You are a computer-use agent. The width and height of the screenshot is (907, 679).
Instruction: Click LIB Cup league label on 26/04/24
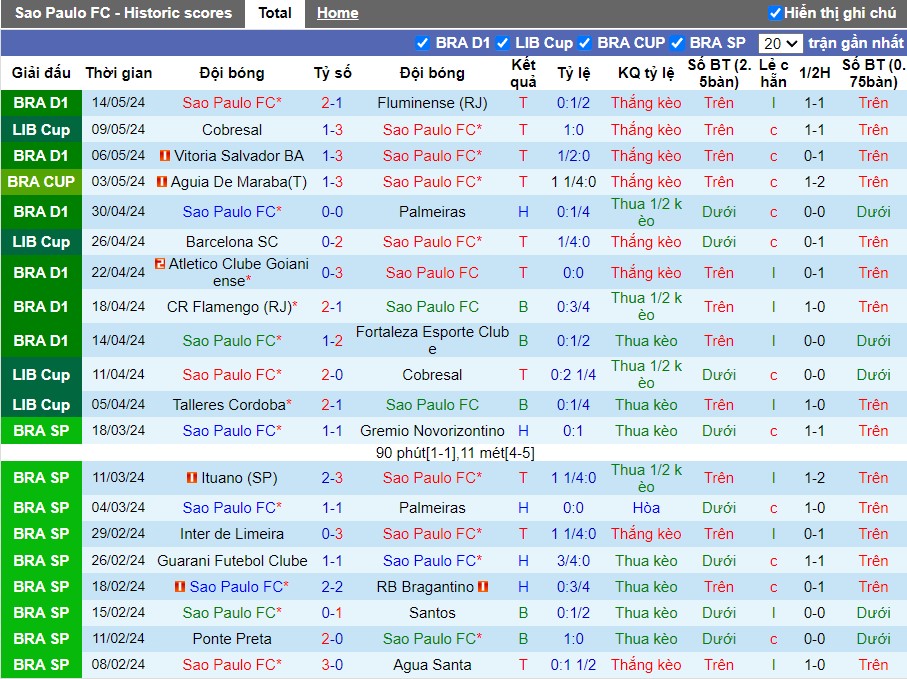pos(41,242)
